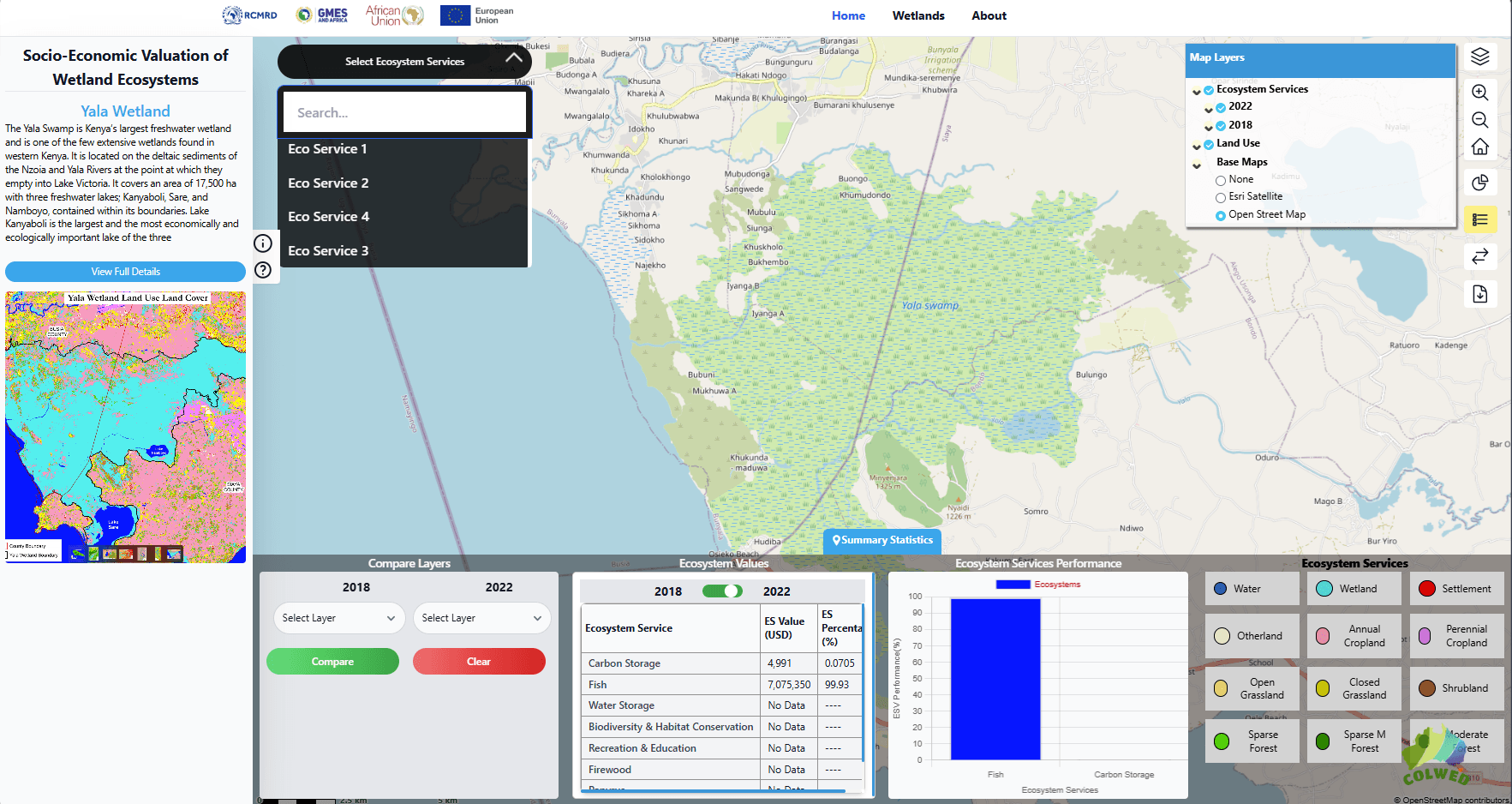Viewport: 1512px width, 804px height.
Task: Uncheck the 2022 layer checkbox
Action: click(x=1221, y=108)
